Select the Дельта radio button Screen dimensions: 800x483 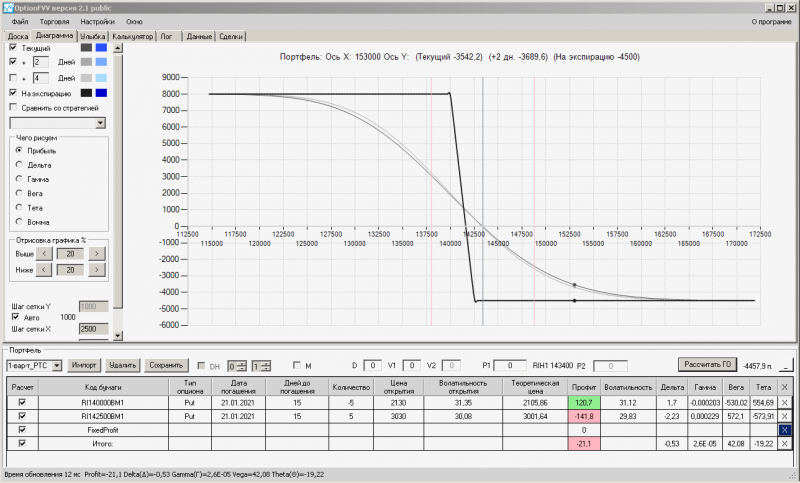point(19,165)
